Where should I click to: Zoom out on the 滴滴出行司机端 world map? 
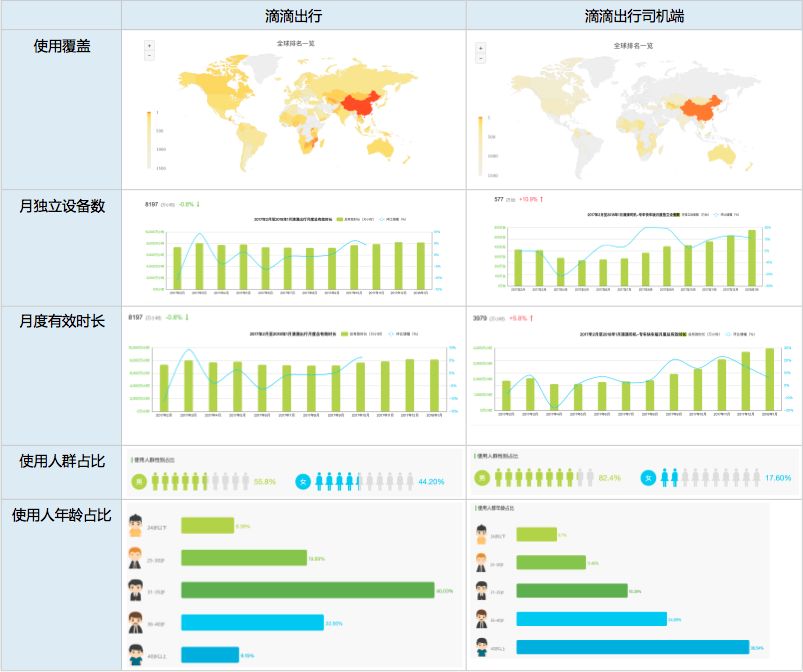[481, 58]
